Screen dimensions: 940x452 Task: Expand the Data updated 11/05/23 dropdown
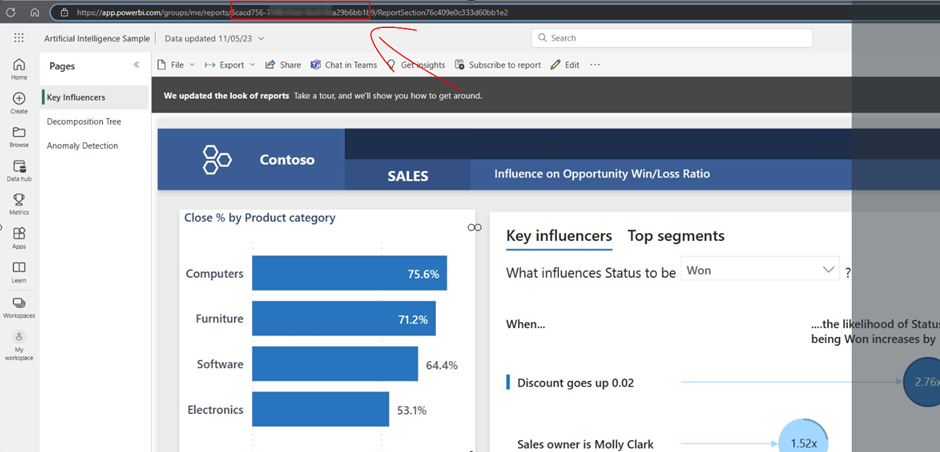(x=215, y=38)
